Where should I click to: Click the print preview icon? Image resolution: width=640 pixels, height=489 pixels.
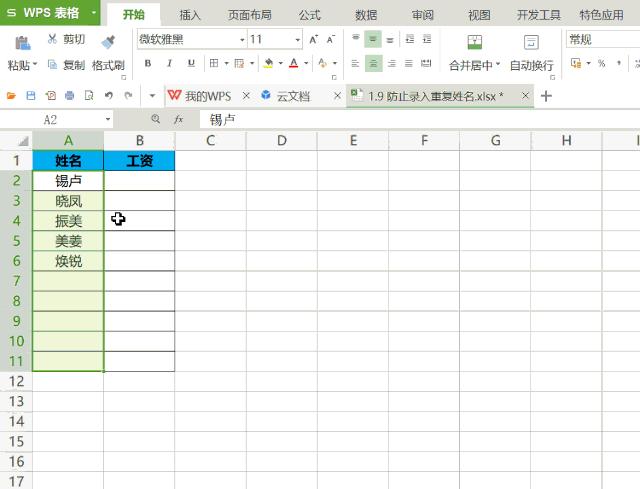[89, 96]
